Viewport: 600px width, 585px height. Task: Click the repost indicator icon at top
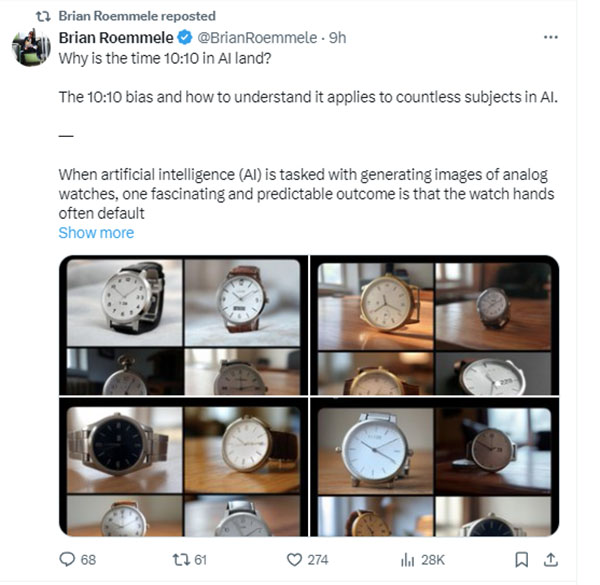tap(42, 16)
